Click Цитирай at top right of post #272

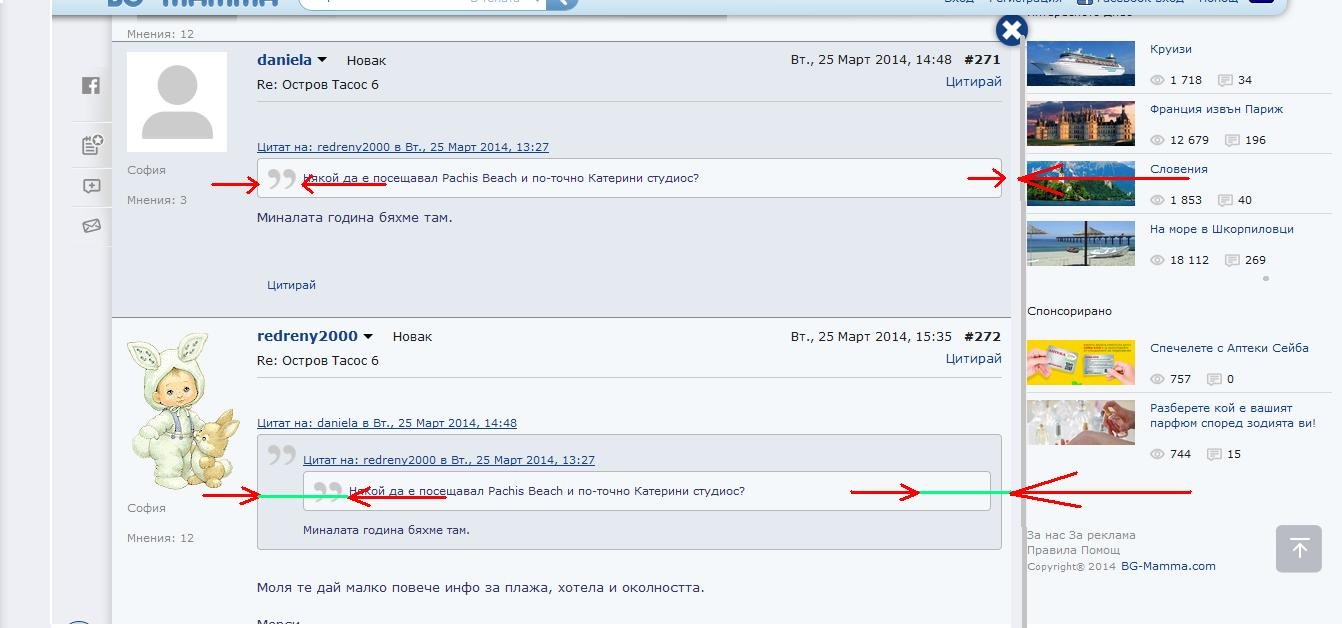pyautogui.click(x=973, y=359)
